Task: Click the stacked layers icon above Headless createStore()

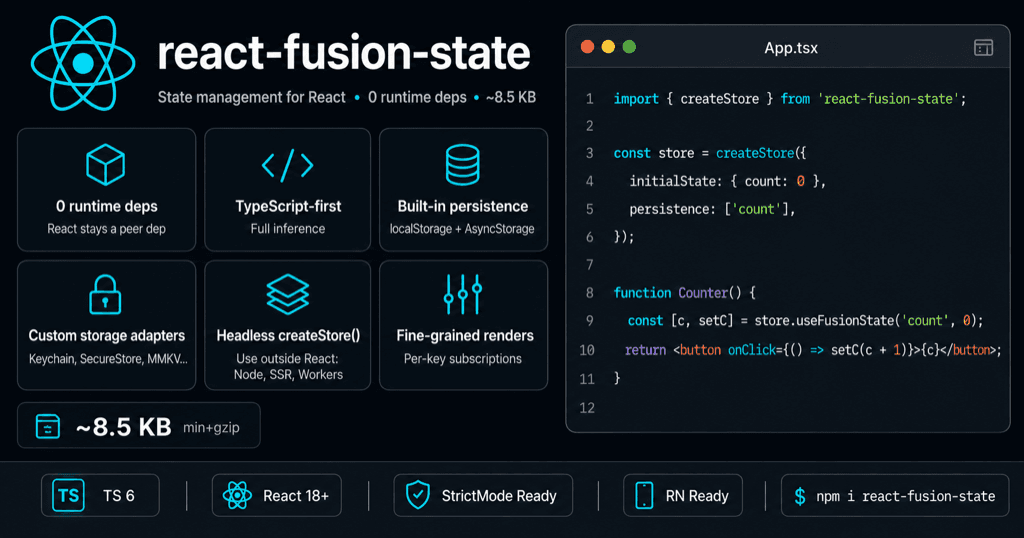Action: [287, 294]
